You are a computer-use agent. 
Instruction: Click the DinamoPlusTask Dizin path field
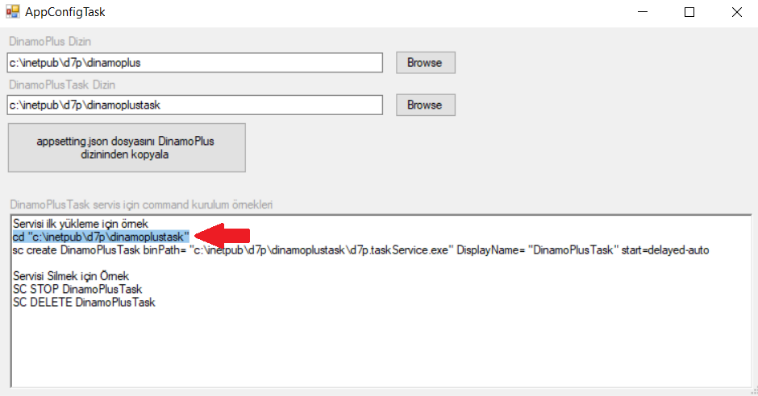(x=195, y=105)
